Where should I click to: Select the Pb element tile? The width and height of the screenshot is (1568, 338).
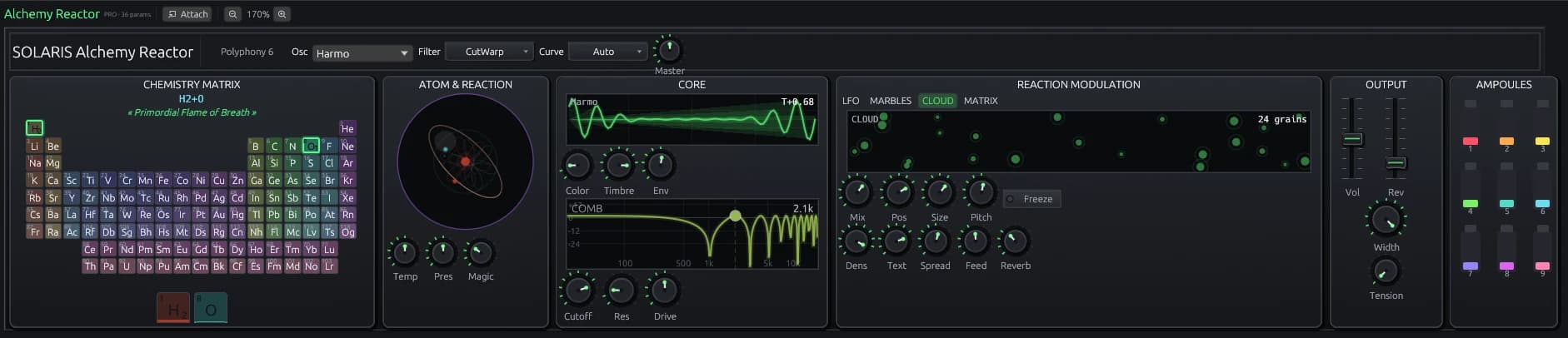point(274,214)
